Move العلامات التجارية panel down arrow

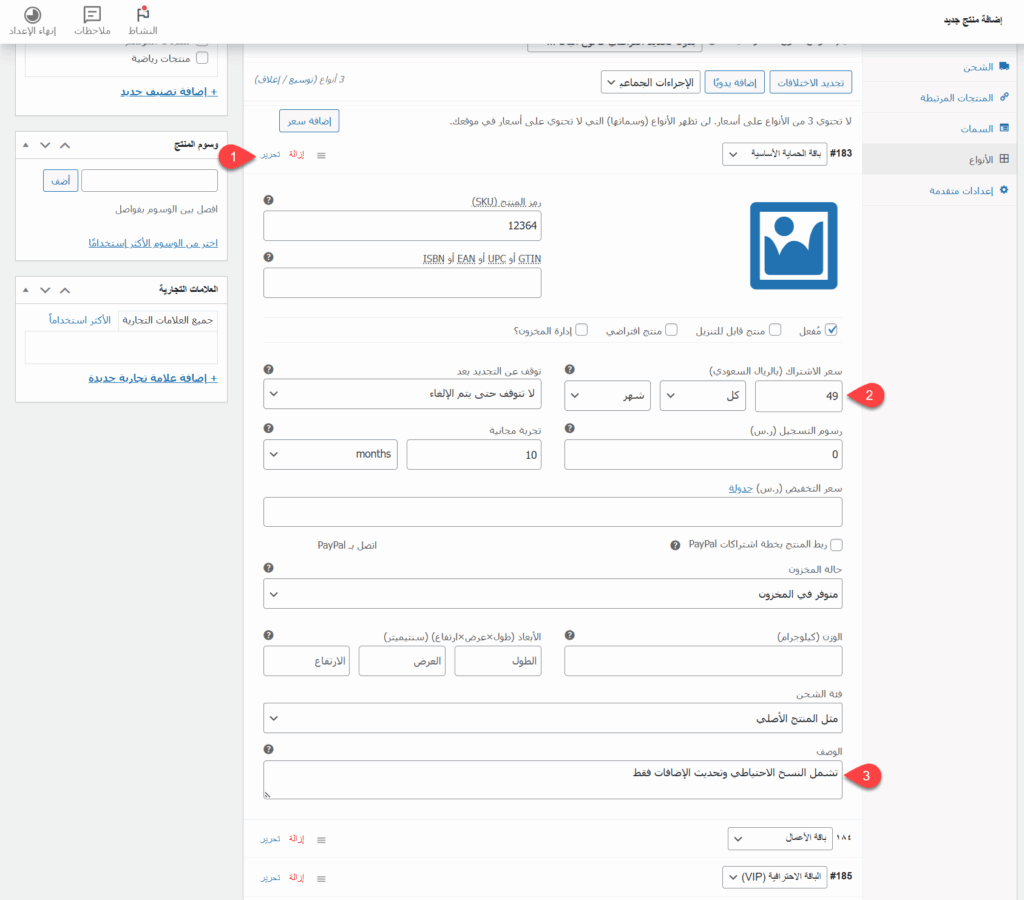(x=45, y=290)
